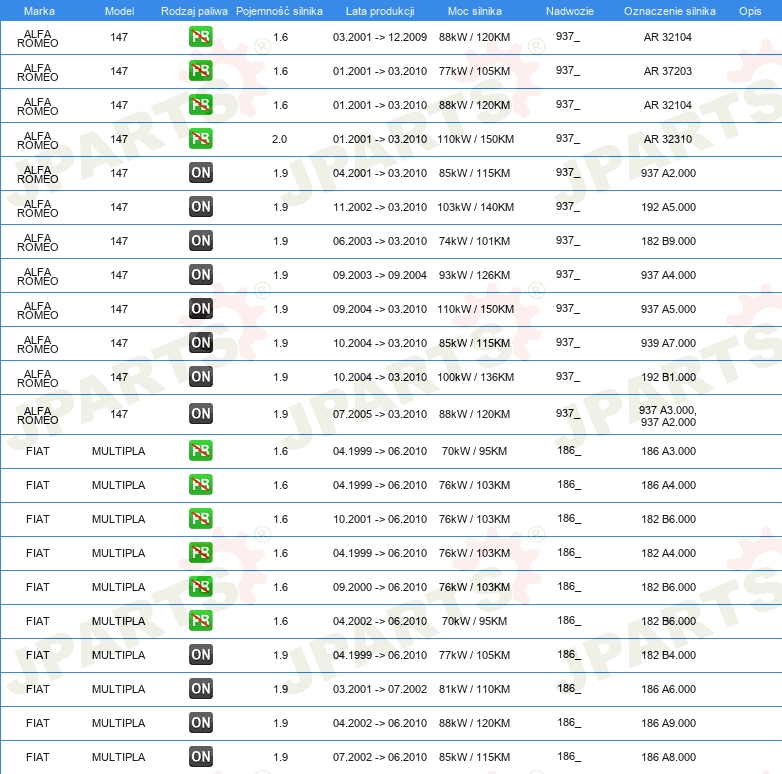Click petrol icon in 147 row with 77kW / 105KM

pyautogui.click(x=200, y=71)
